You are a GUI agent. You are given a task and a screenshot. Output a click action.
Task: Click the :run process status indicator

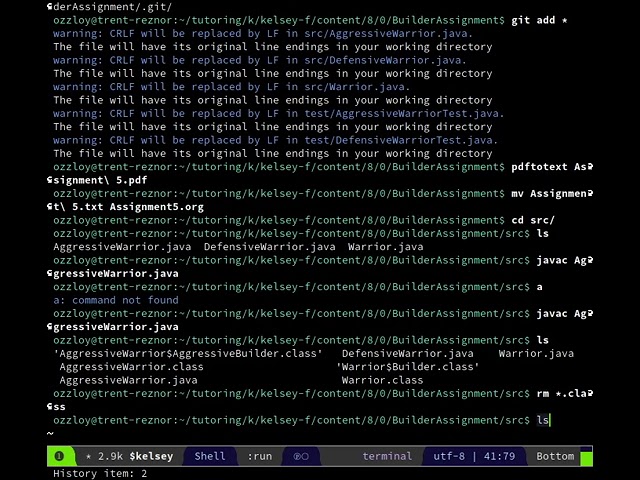point(259,456)
